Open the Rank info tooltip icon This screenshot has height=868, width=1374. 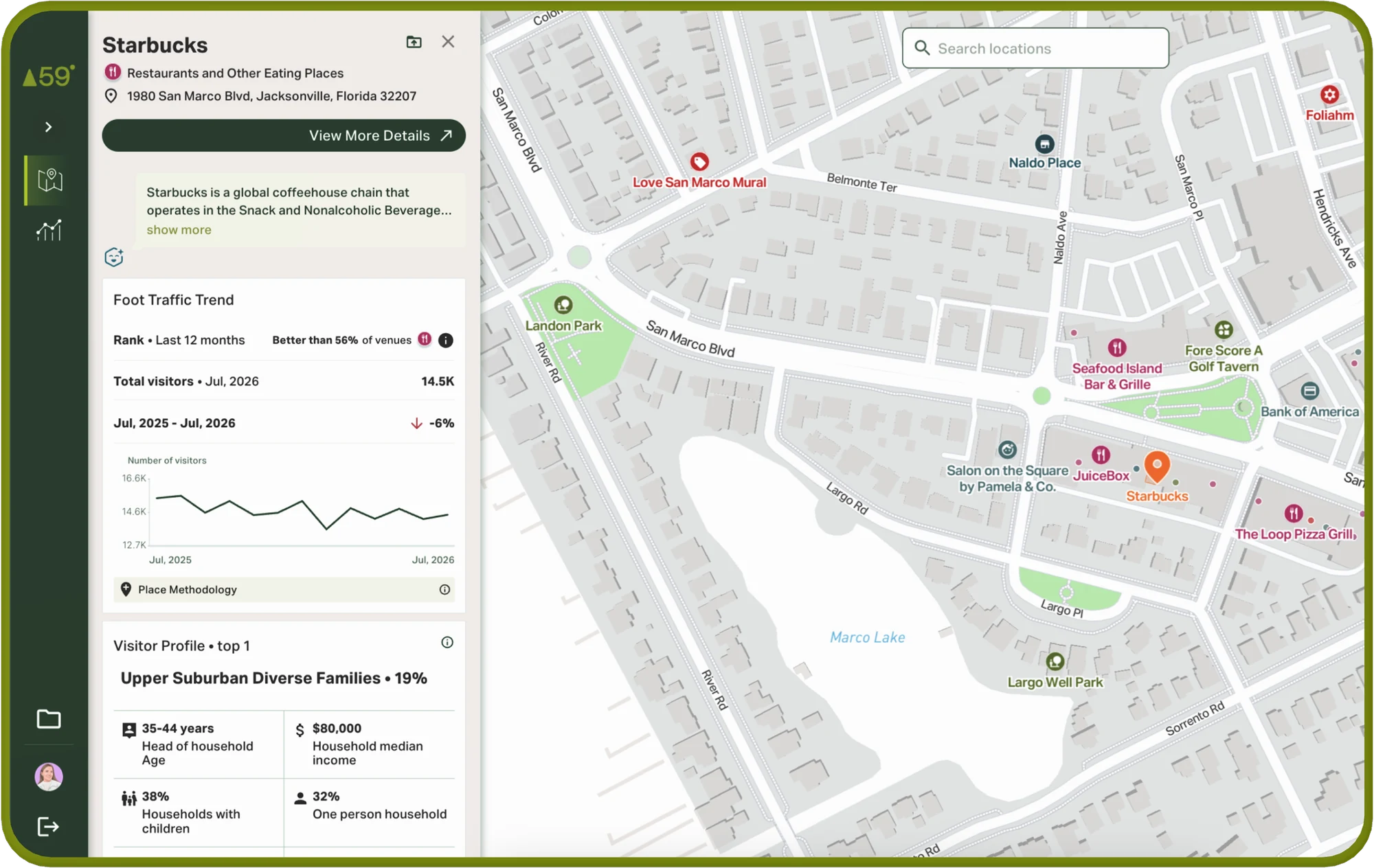446,340
